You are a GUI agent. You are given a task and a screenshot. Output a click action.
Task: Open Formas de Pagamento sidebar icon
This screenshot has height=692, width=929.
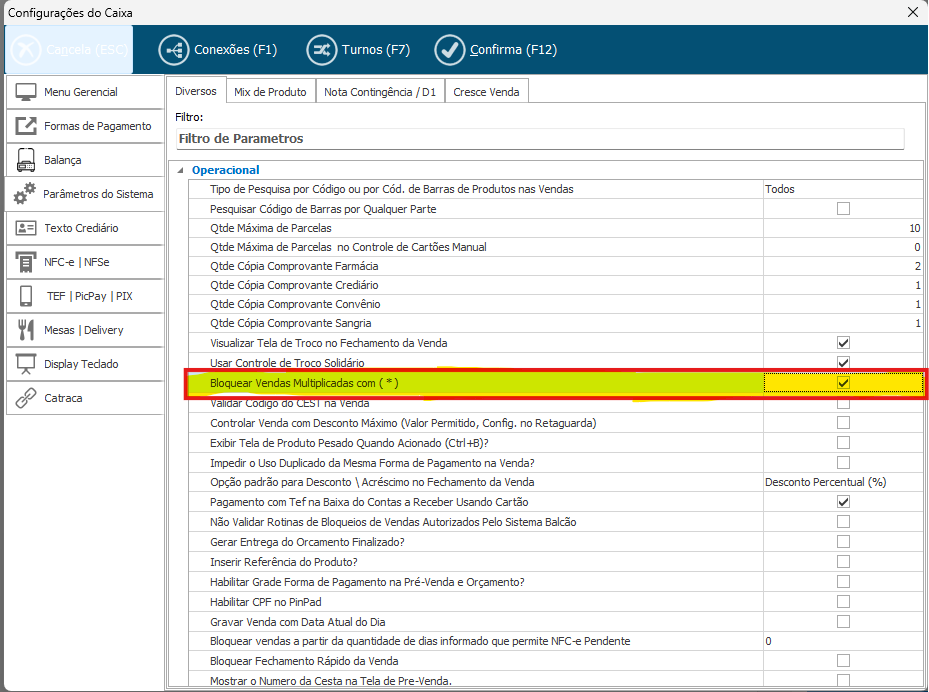[26, 126]
